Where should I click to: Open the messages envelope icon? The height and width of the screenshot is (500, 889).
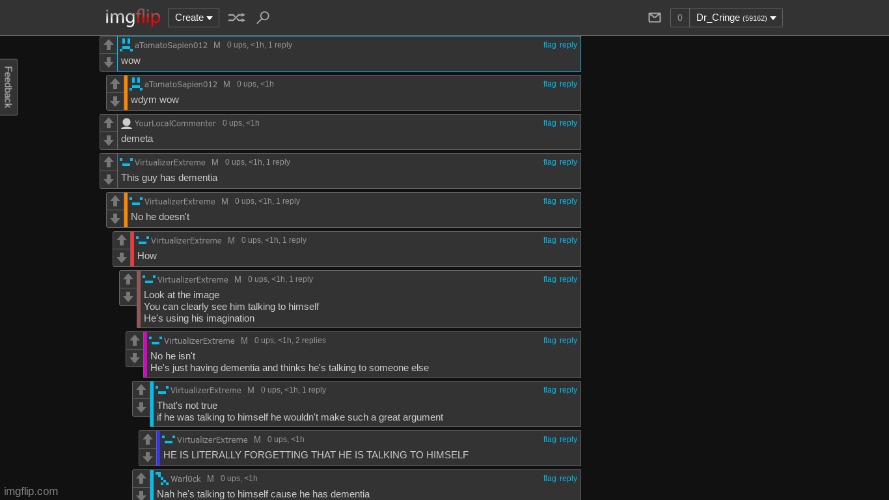pyautogui.click(x=654, y=18)
